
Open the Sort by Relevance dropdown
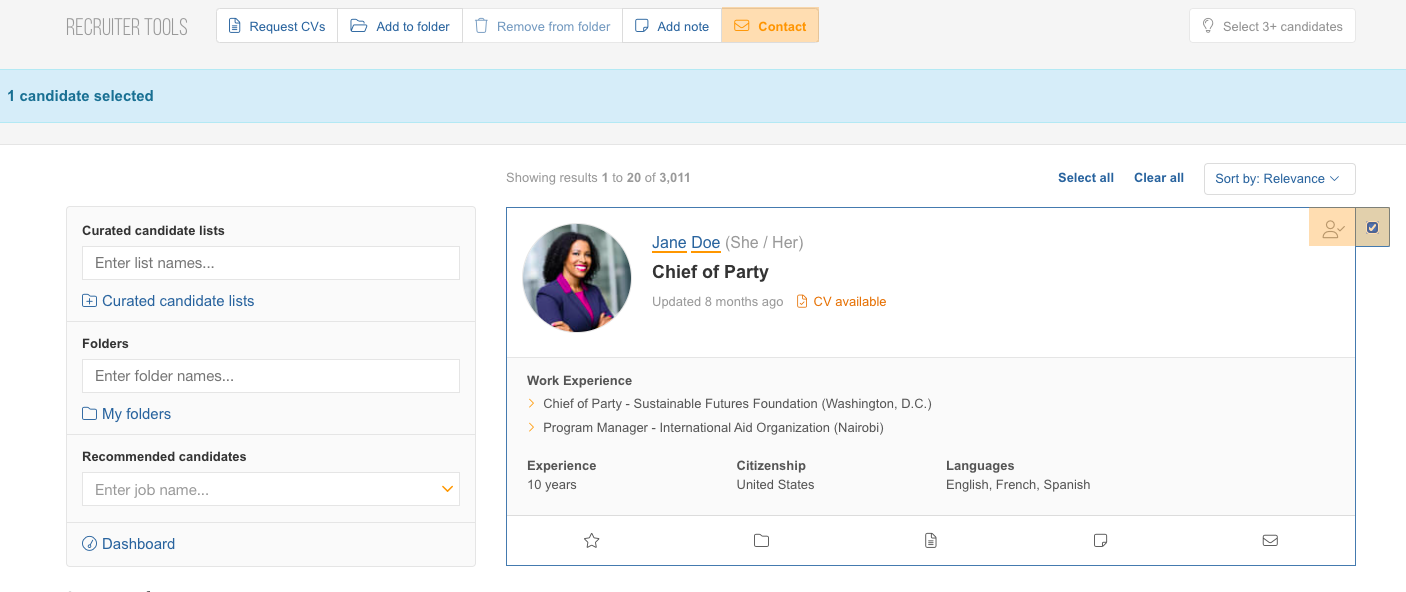[x=1280, y=179]
